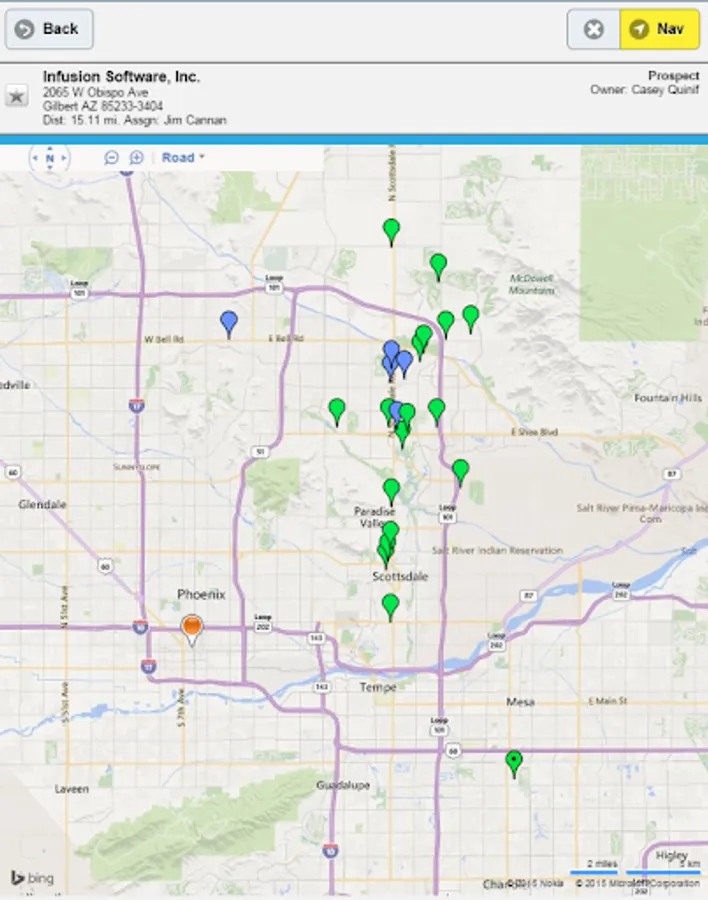The height and width of the screenshot is (900, 708).
Task: Pan the map left with the compass arrow
Action: (35, 157)
